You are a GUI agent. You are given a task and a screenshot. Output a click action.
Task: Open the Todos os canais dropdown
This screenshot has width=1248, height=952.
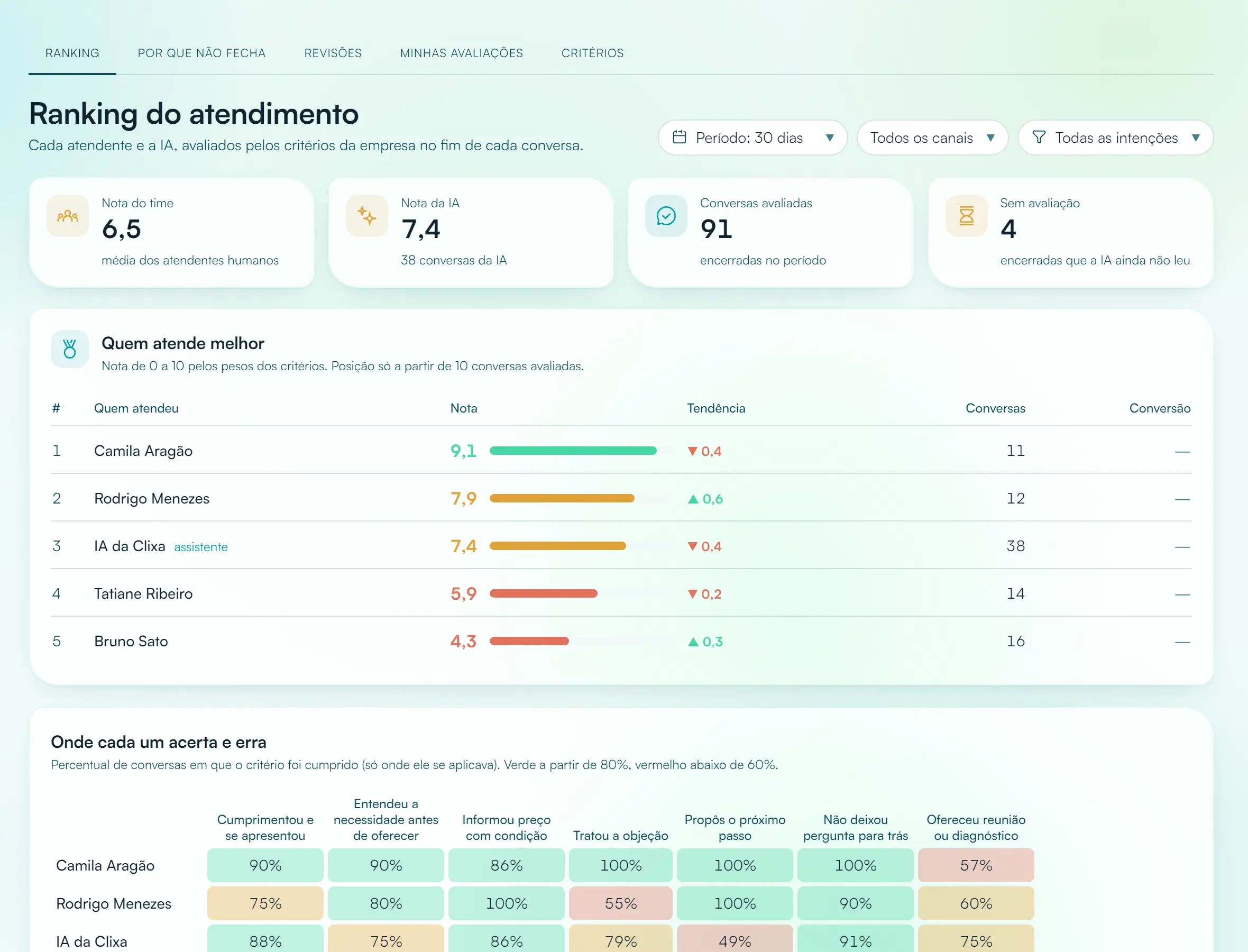[932, 138]
